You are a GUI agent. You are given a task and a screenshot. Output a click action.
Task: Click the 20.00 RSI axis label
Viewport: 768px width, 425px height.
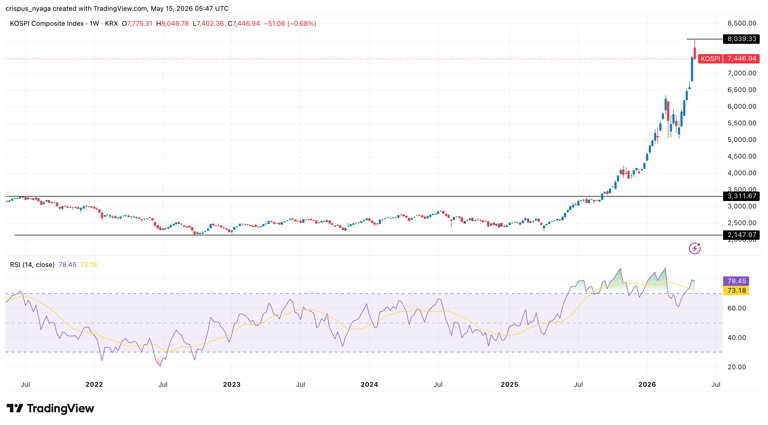[737, 367]
